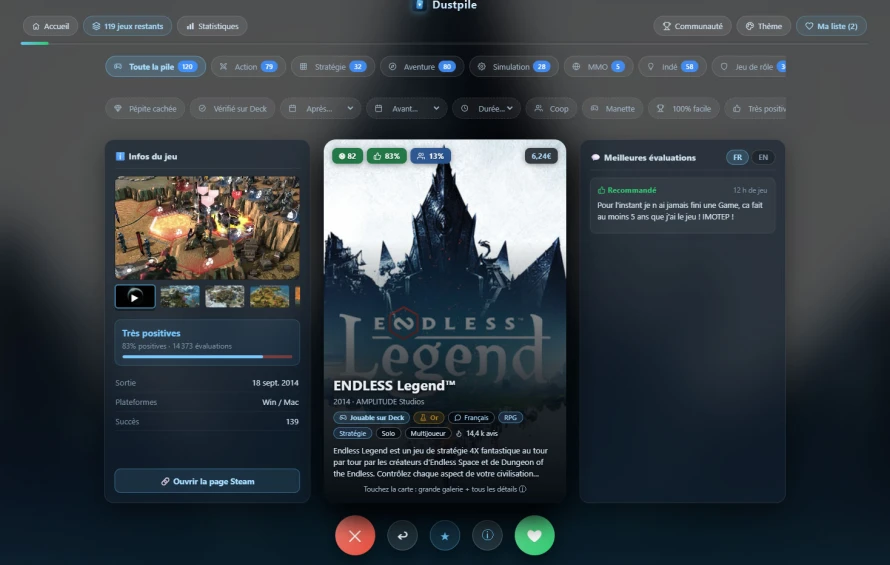Image resolution: width=890 pixels, height=565 pixels.
Task: Click the Infos du jeu panel header
Action: pyautogui.click(x=147, y=156)
